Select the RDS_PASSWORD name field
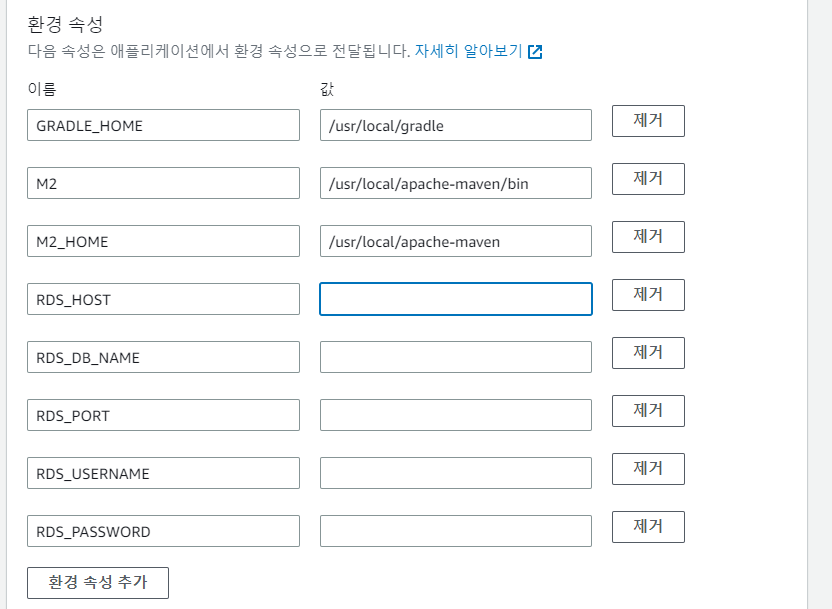This screenshot has width=832, height=609. (x=163, y=531)
